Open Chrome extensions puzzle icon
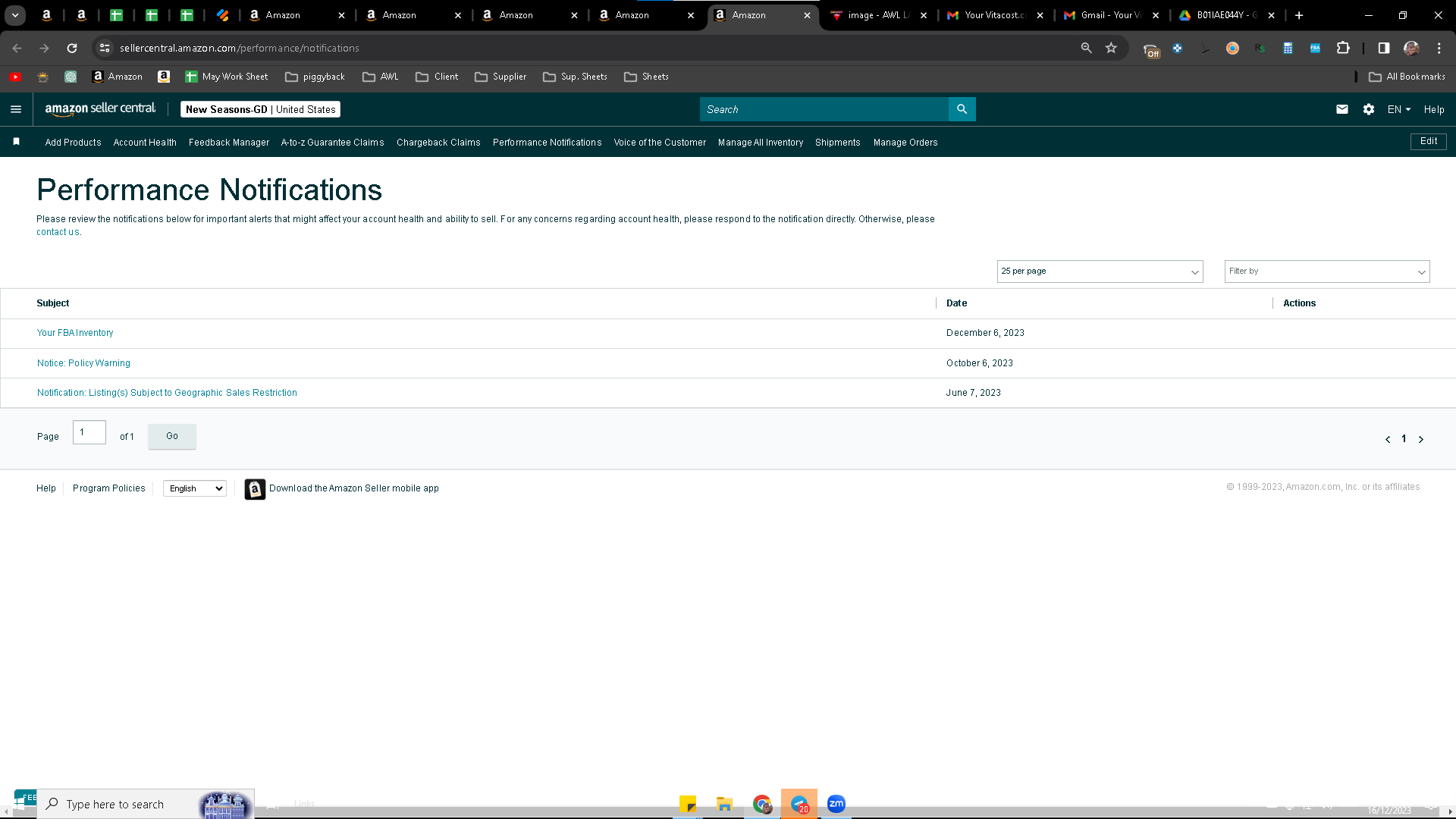 pos(1343,48)
